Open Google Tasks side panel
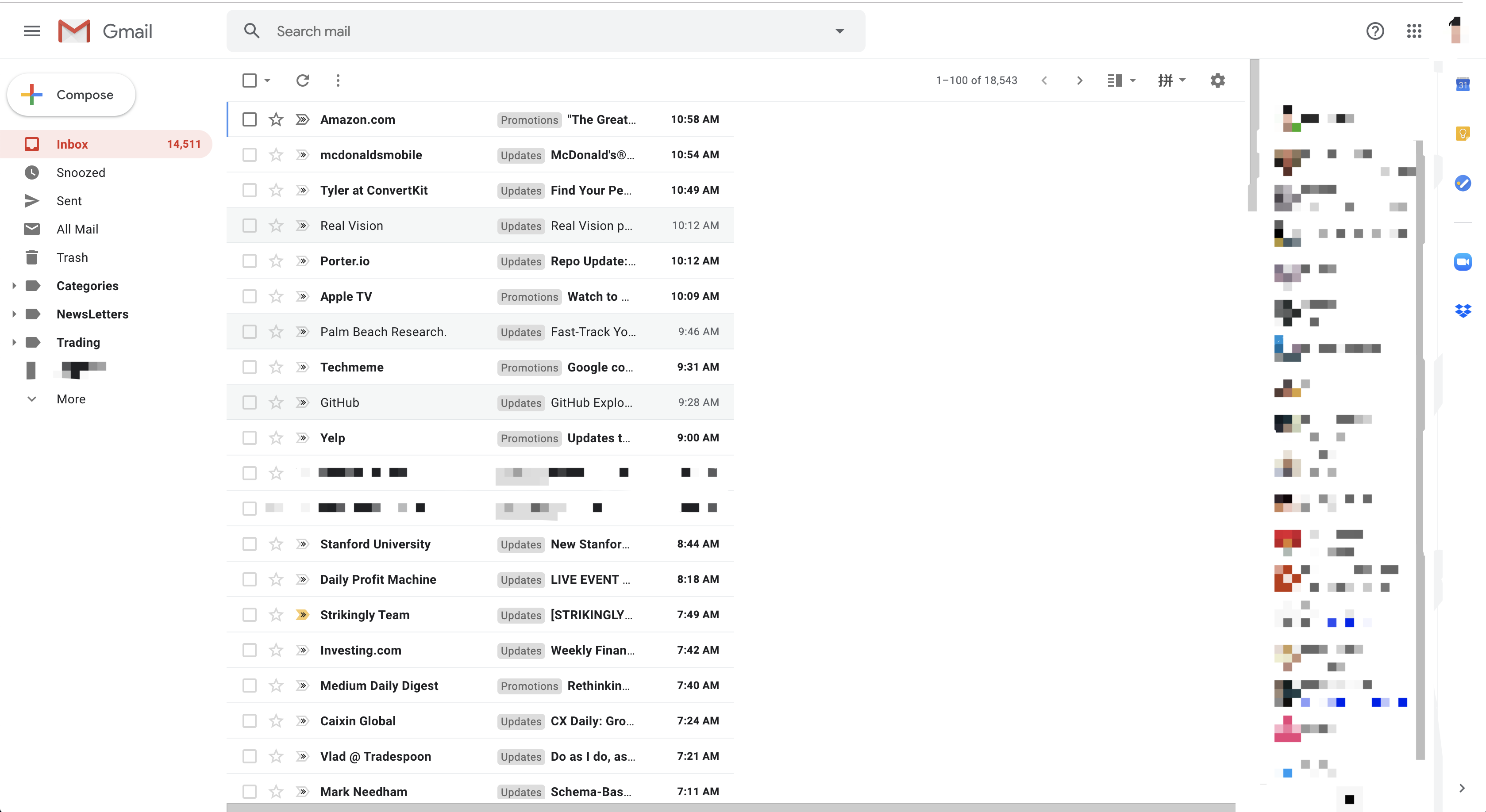The height and width of the screenshot is (812, 1486). (x=1463, y=184)
